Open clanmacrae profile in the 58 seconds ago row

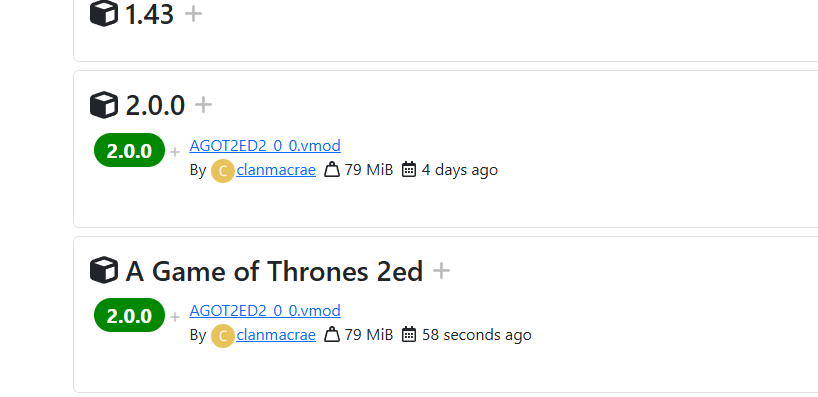coord(276,334)
